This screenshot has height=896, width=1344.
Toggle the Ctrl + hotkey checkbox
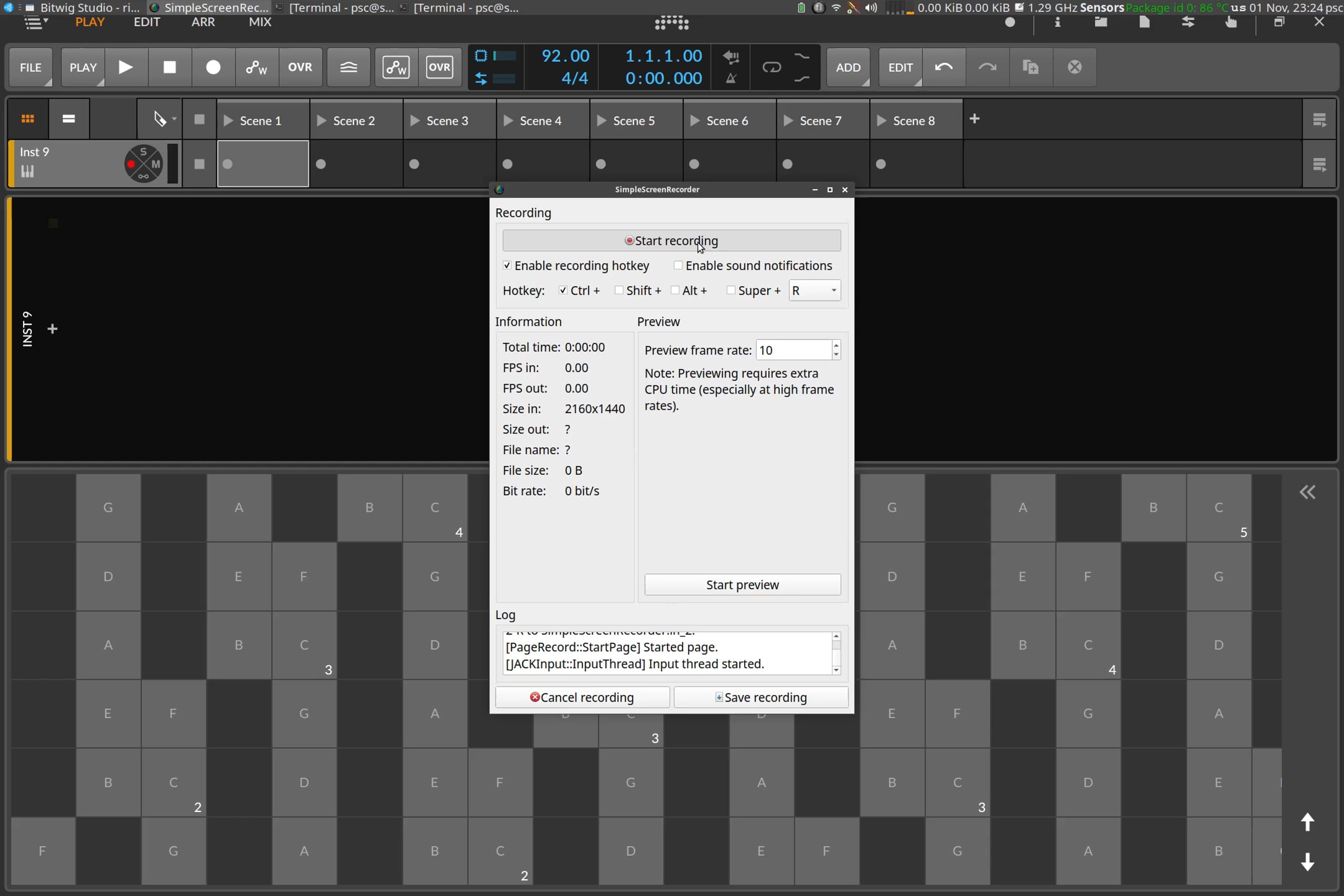[x=563, y=290]
